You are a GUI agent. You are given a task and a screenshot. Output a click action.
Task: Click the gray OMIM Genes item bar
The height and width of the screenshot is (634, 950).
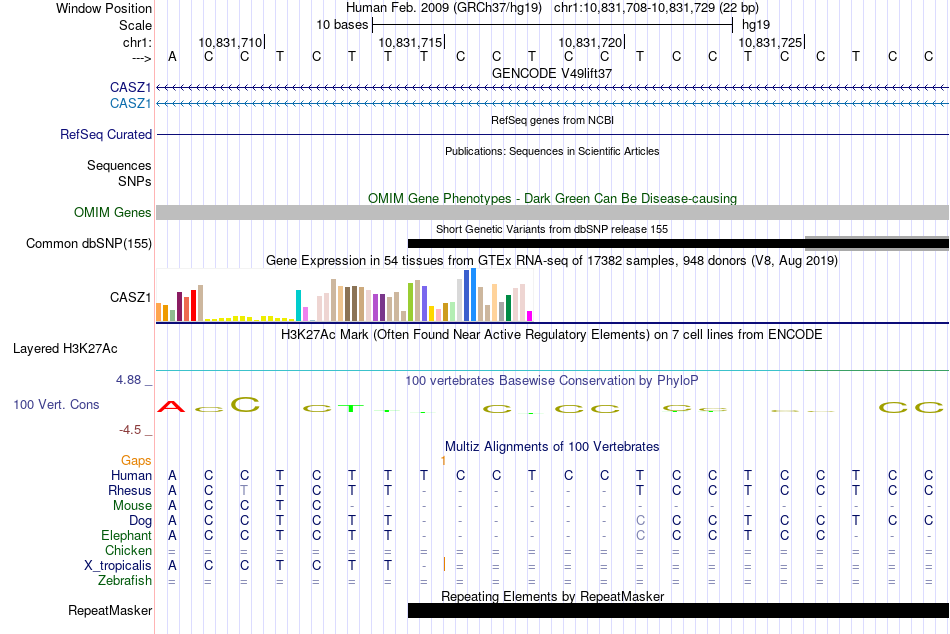point(552,212)
